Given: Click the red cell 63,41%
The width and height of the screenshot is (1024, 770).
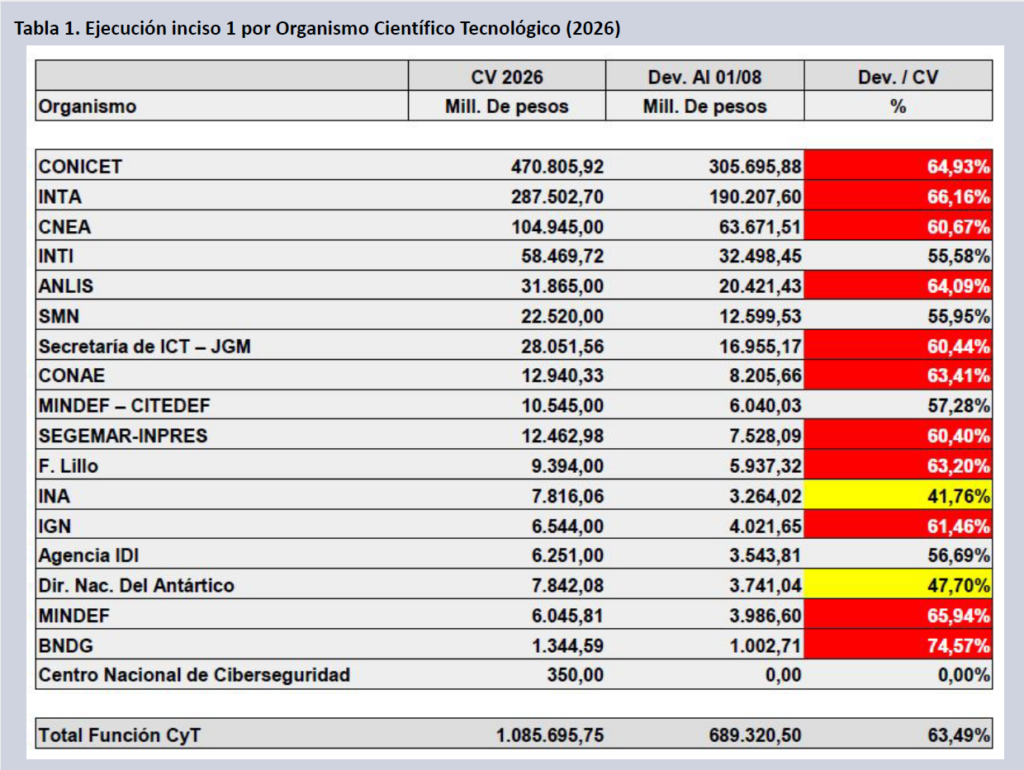Looking at the screenshot, I should click(898, 375).
